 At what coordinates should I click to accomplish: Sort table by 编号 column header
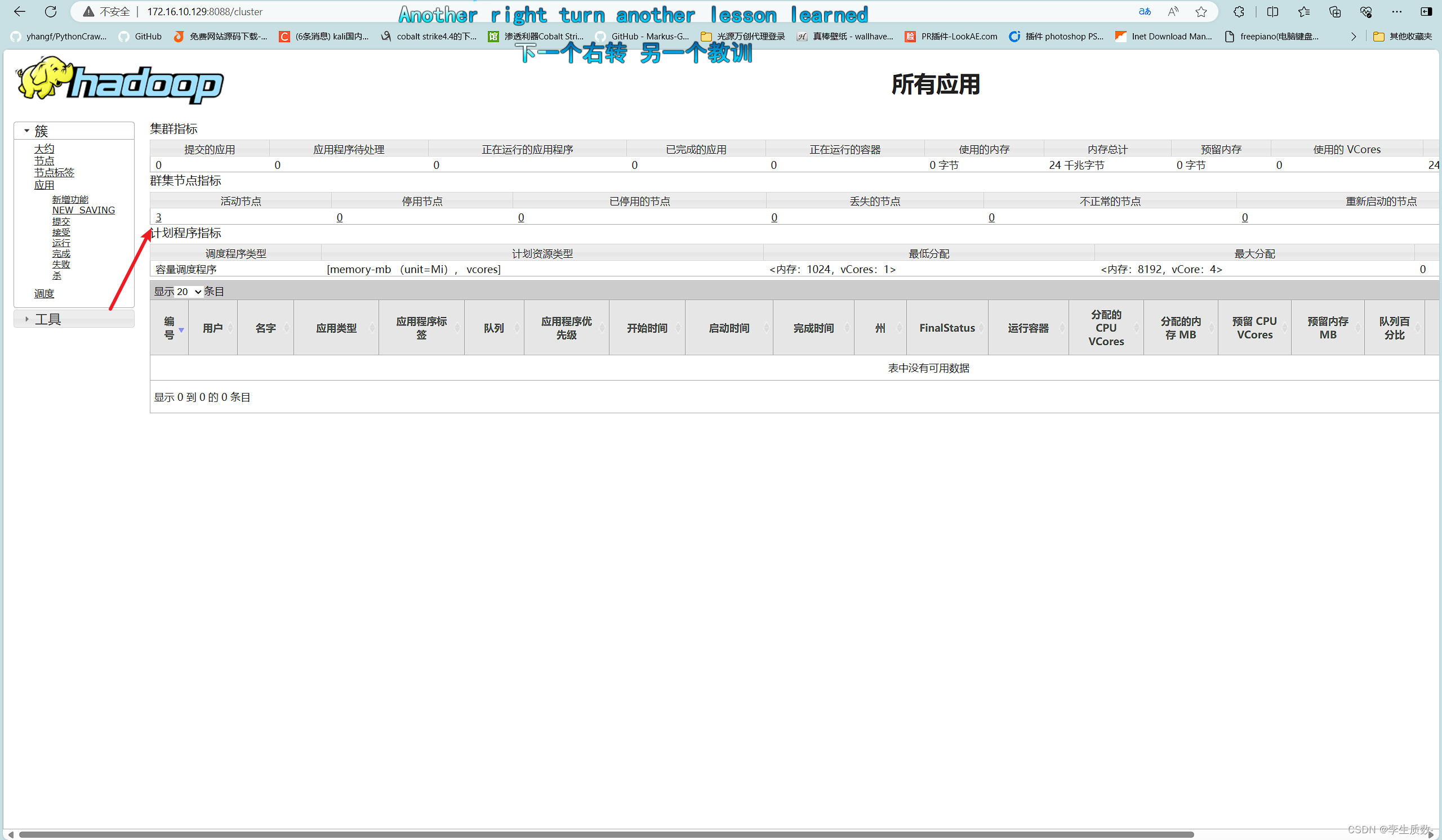click(170, 328)
